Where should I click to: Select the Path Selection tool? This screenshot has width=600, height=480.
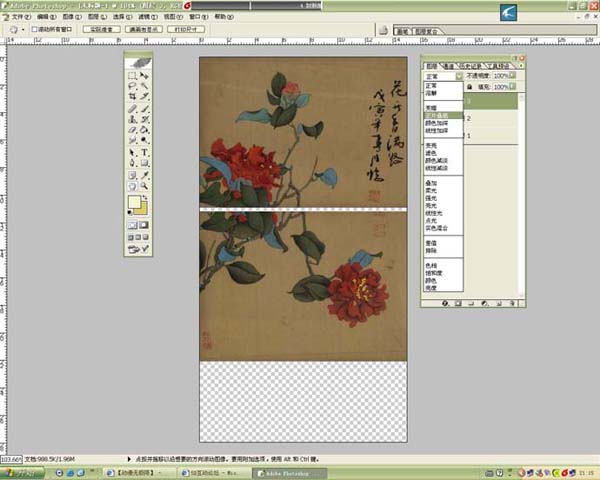132,153
